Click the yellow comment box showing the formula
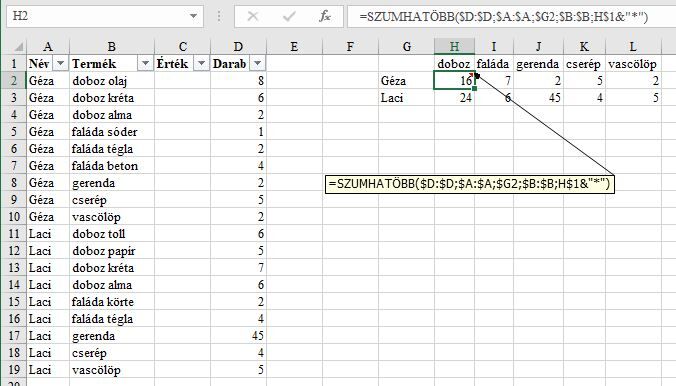The width and height of the screenshot is (676, 386). 469,184
